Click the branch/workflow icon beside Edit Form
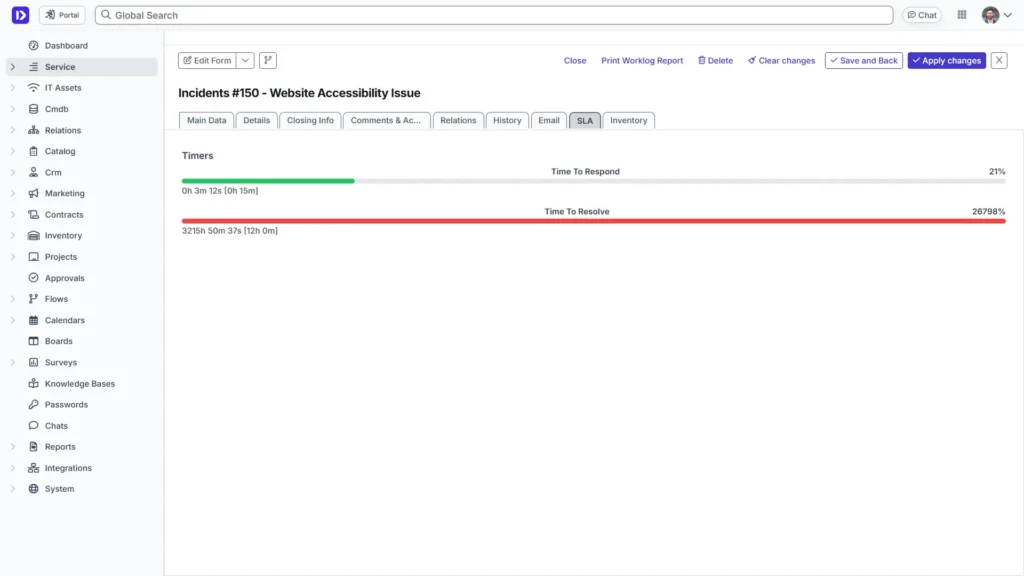The height and width of the screenshot is (576, 1024). tap(267, 60)
